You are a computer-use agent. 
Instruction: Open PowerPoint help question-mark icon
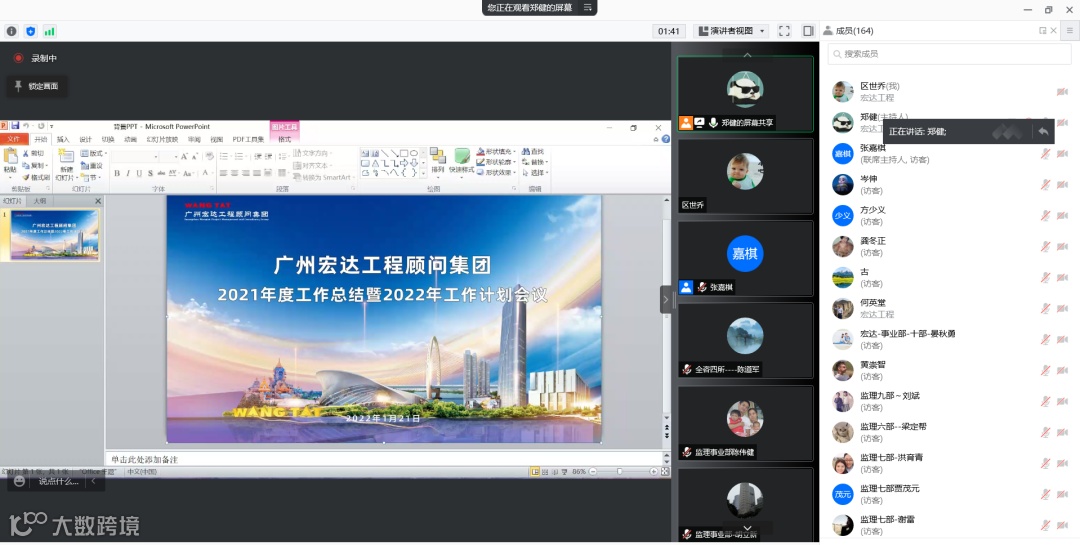[x=665, y=139]
